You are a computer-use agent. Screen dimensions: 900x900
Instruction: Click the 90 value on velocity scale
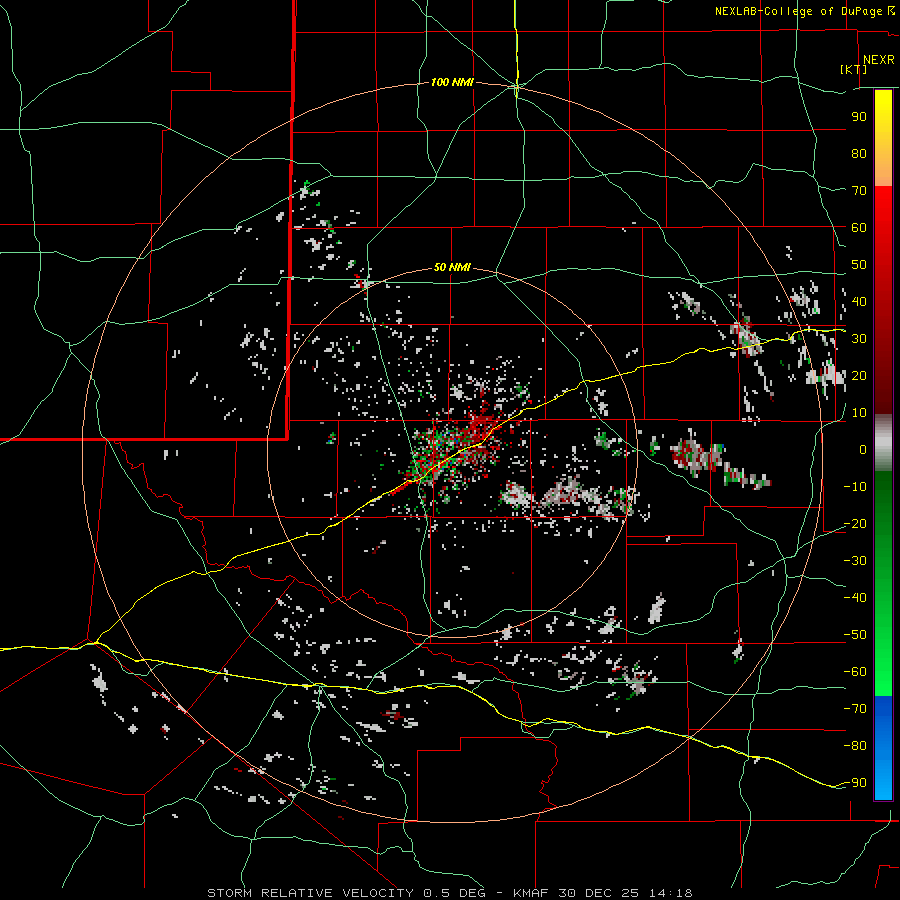[859, 117]
